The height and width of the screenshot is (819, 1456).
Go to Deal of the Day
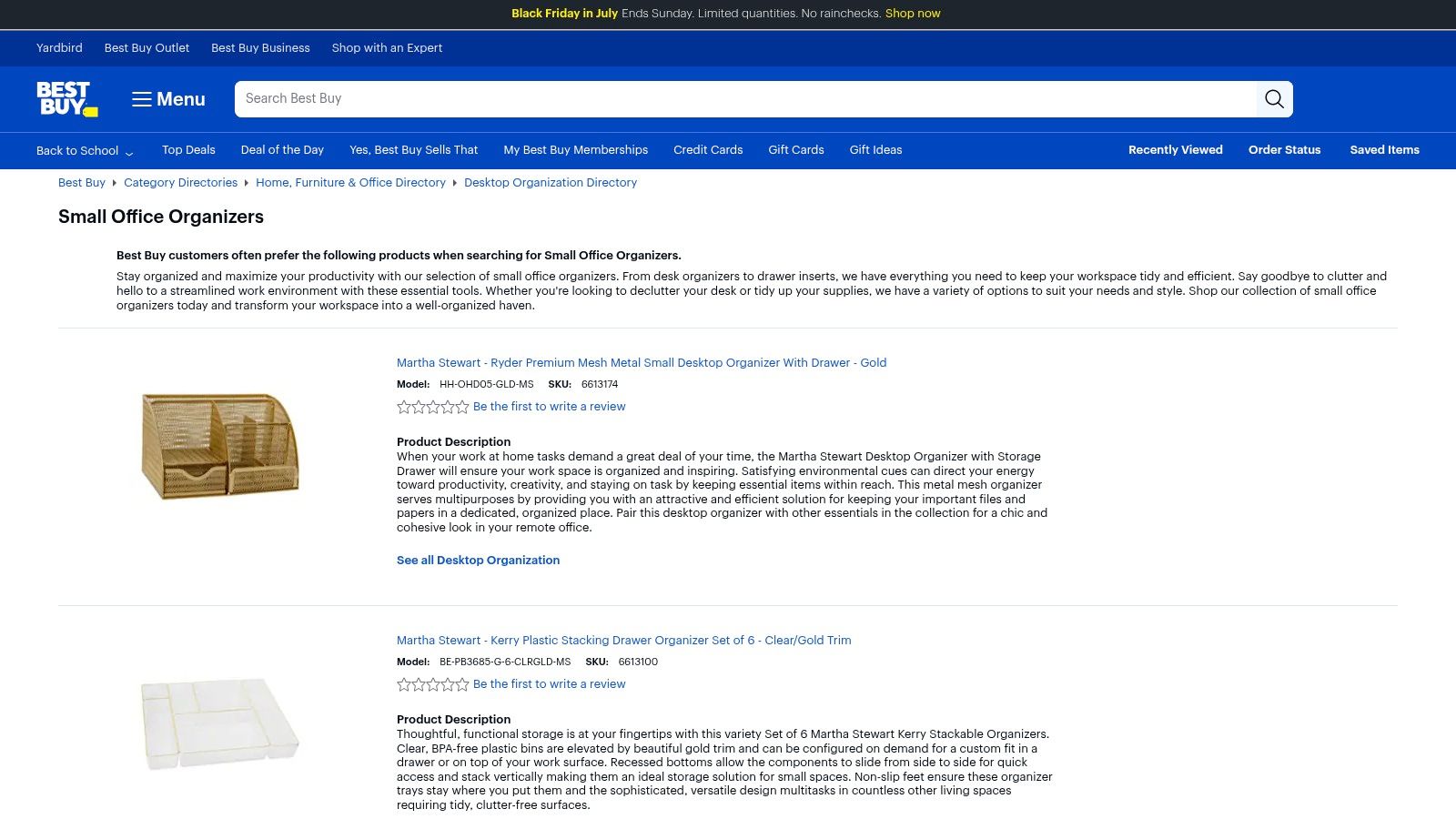pyautogui.click(x=282, y=150)
